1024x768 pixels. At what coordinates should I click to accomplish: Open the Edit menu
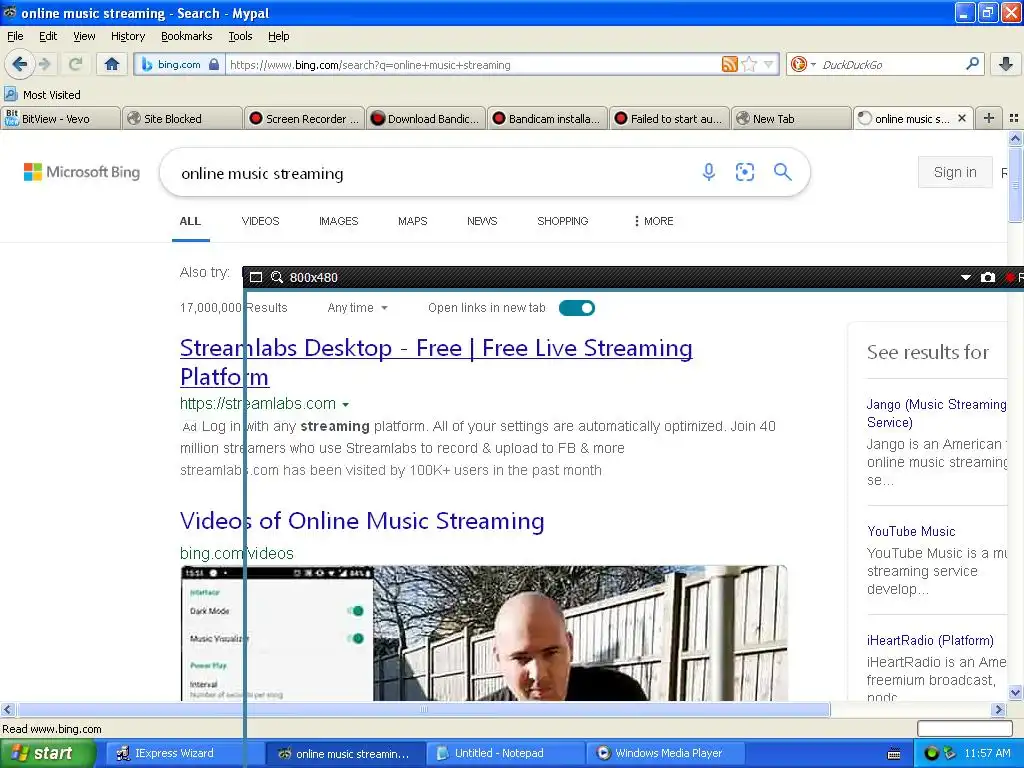click(x=48, y=36)
